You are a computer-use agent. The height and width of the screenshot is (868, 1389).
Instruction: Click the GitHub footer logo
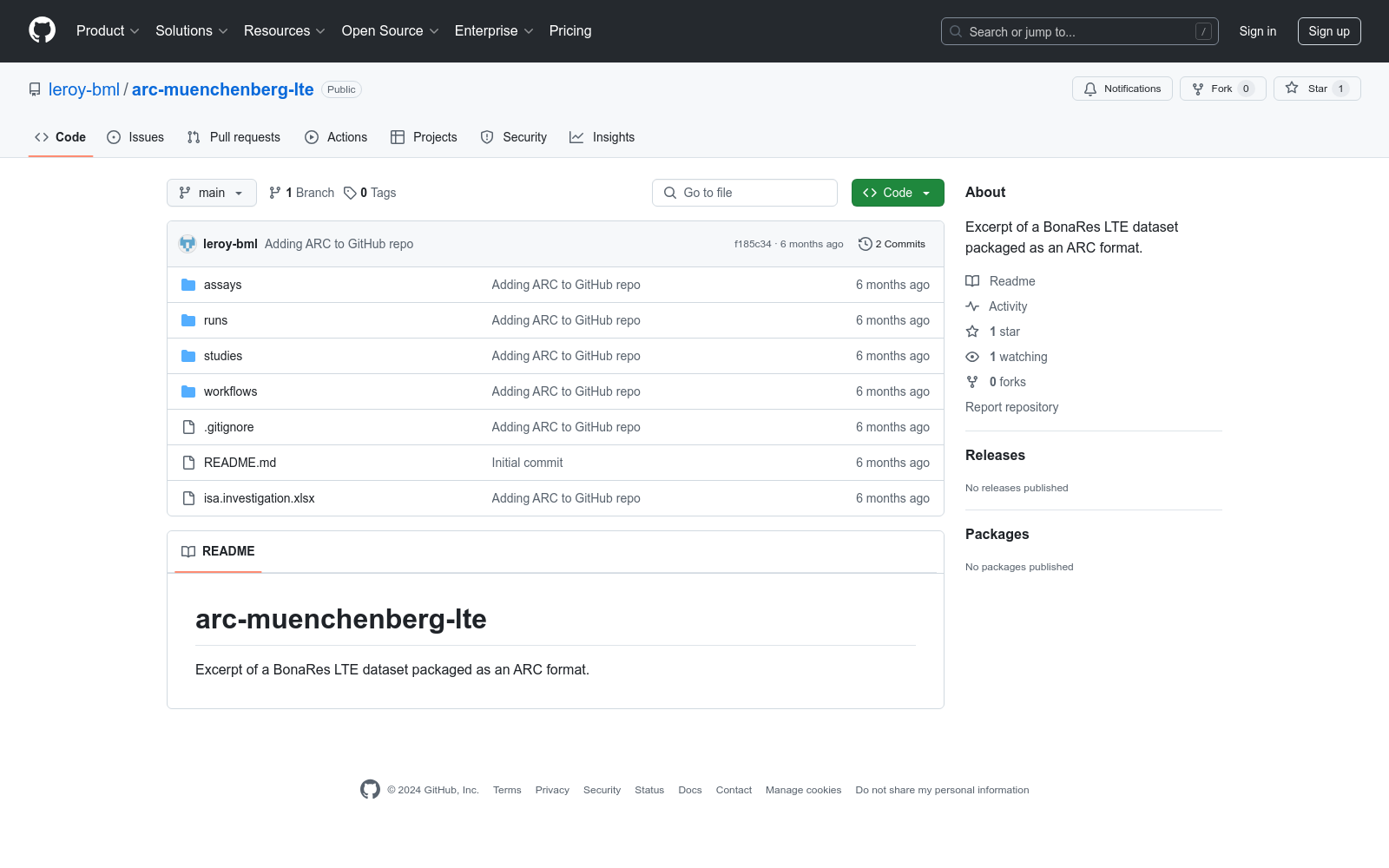370,789
